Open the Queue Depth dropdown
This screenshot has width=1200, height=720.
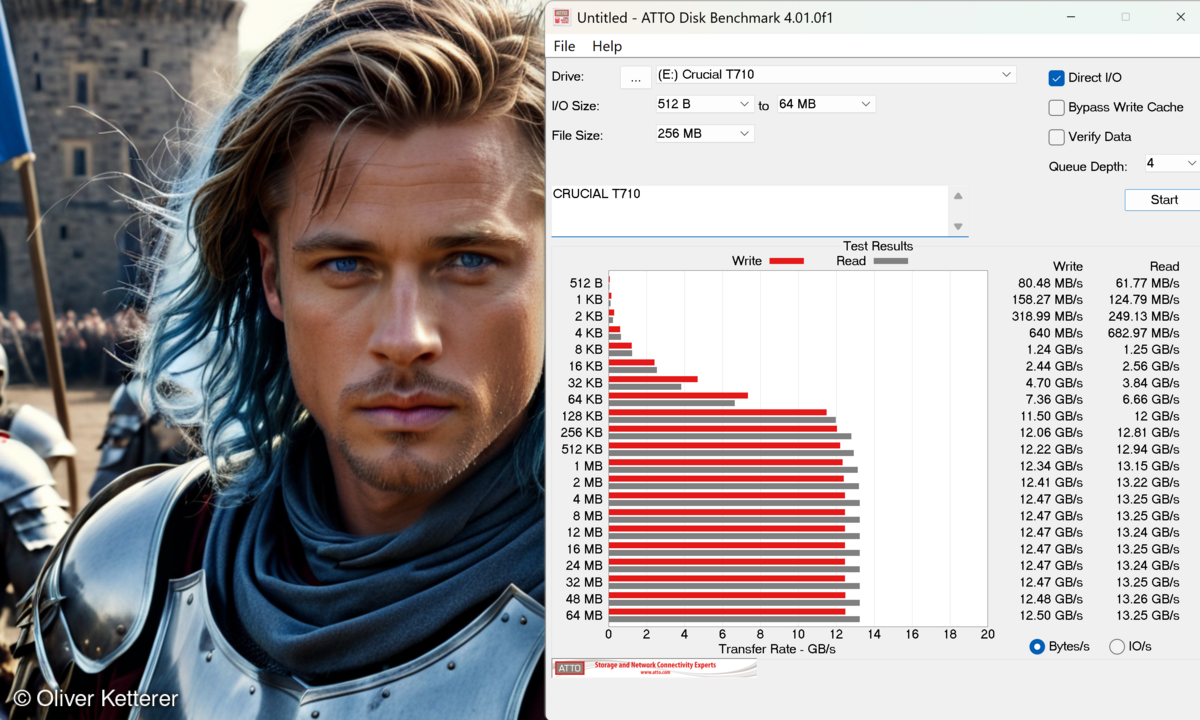(1172, 163)
